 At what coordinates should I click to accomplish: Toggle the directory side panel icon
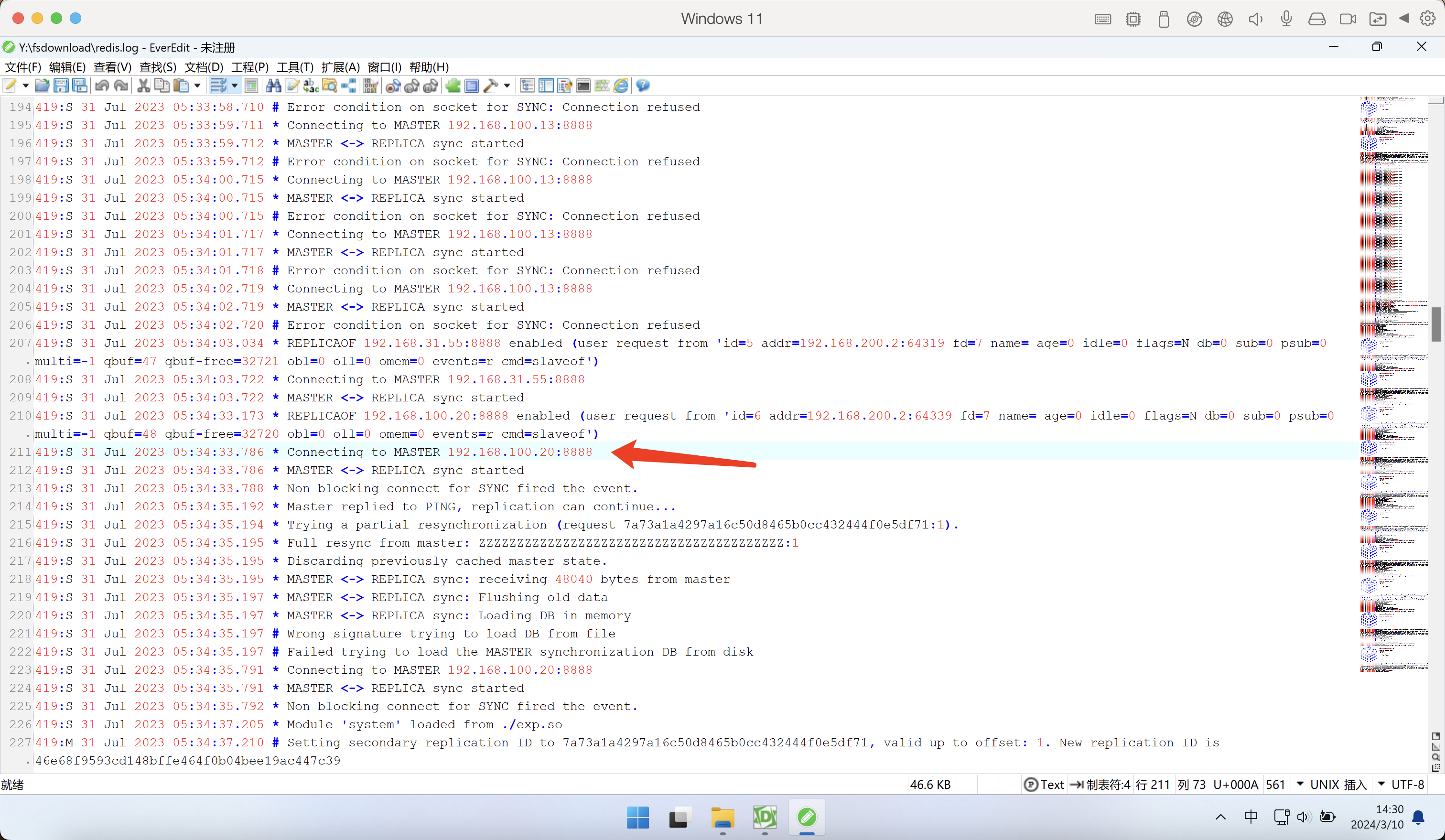coord(547,86)
